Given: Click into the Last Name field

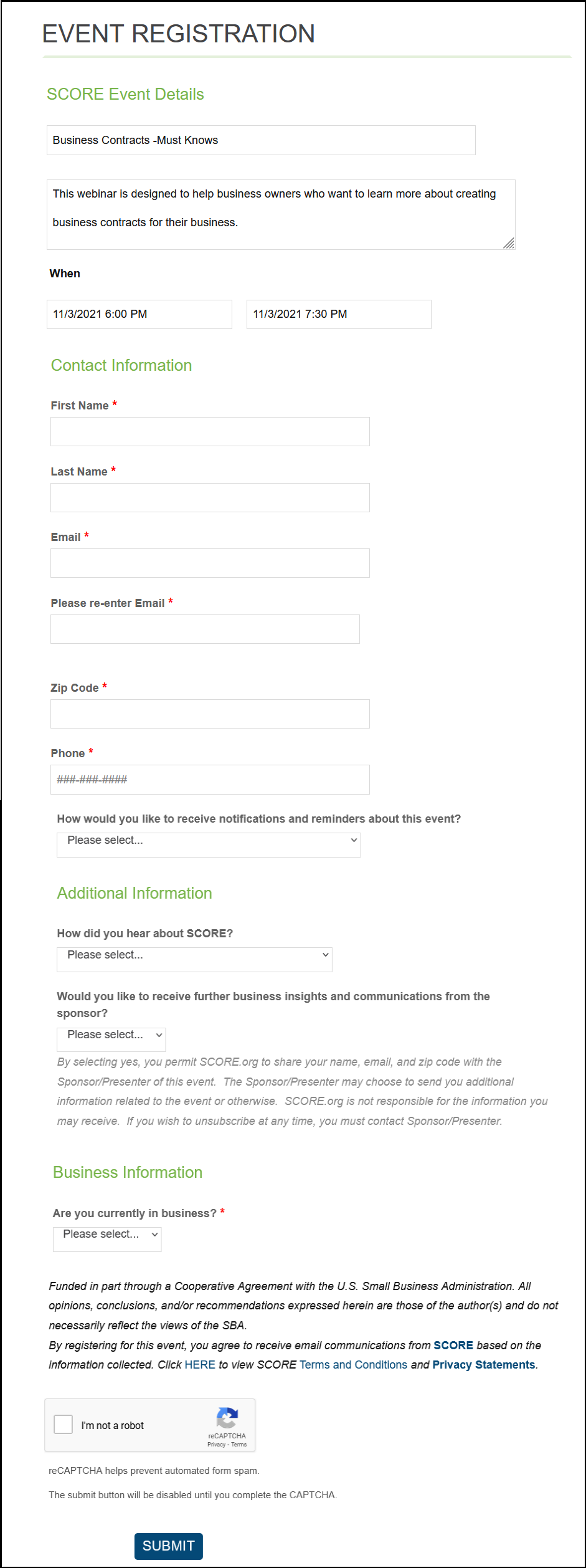Looking at the screenshot, I should point(210,497).
